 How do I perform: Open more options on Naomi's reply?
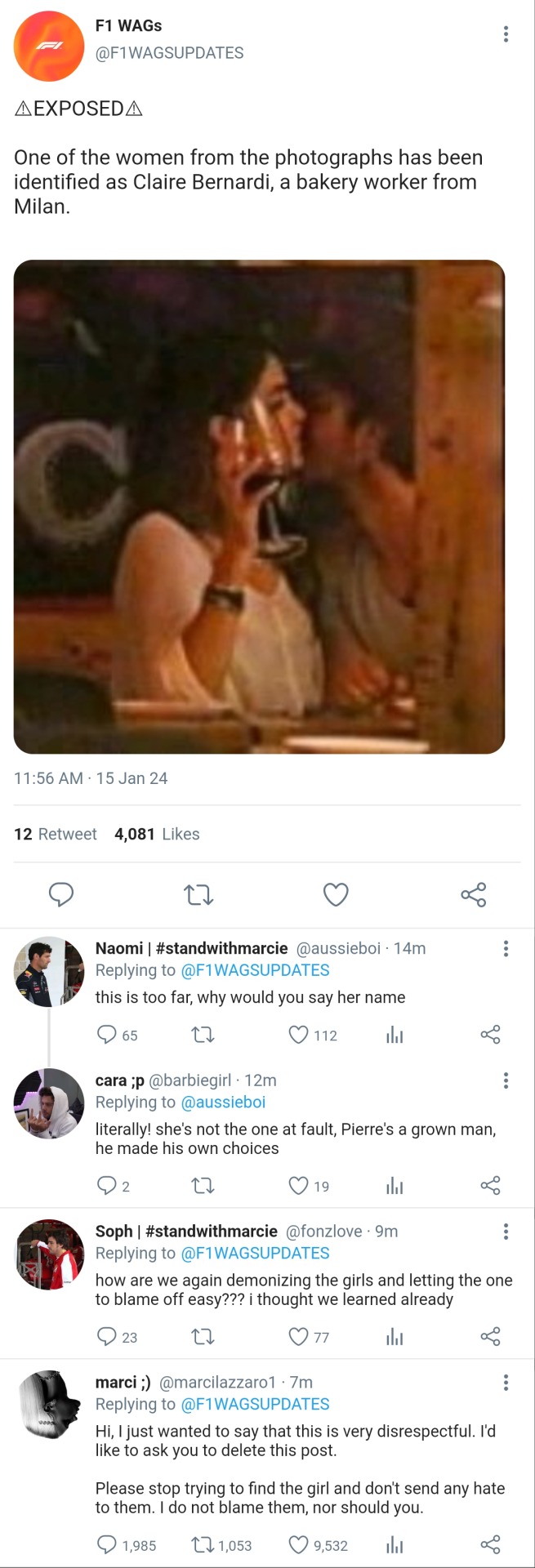point(506,948)
